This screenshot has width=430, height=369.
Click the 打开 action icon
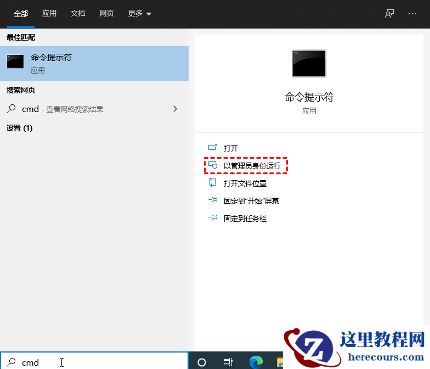[212, 147]
